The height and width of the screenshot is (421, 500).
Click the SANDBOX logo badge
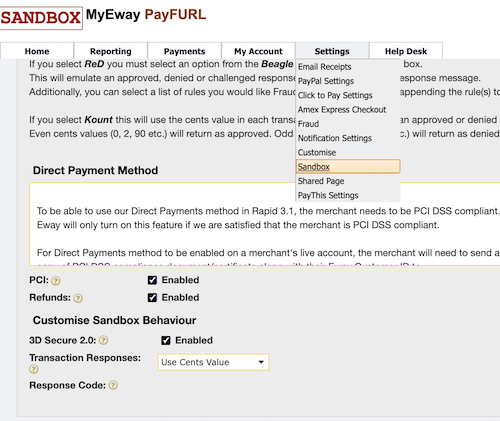[41, 18]
